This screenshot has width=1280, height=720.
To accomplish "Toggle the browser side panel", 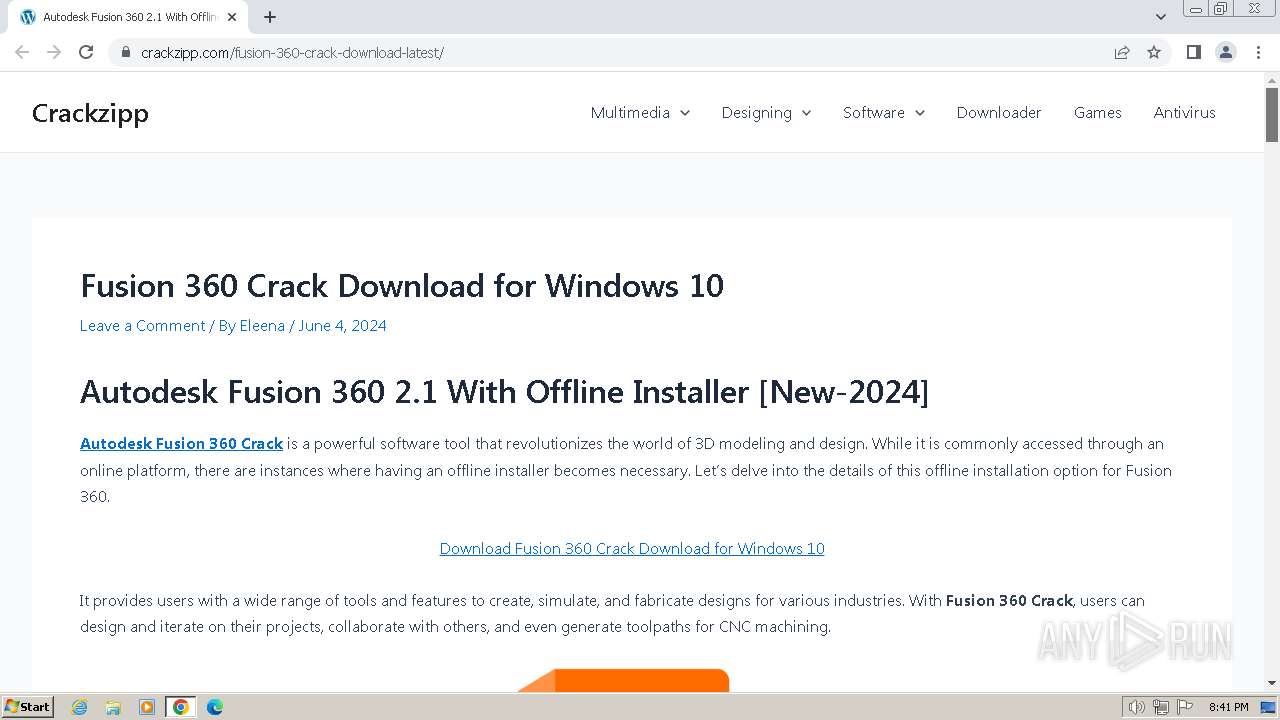I will click(x=1193, y=52).
